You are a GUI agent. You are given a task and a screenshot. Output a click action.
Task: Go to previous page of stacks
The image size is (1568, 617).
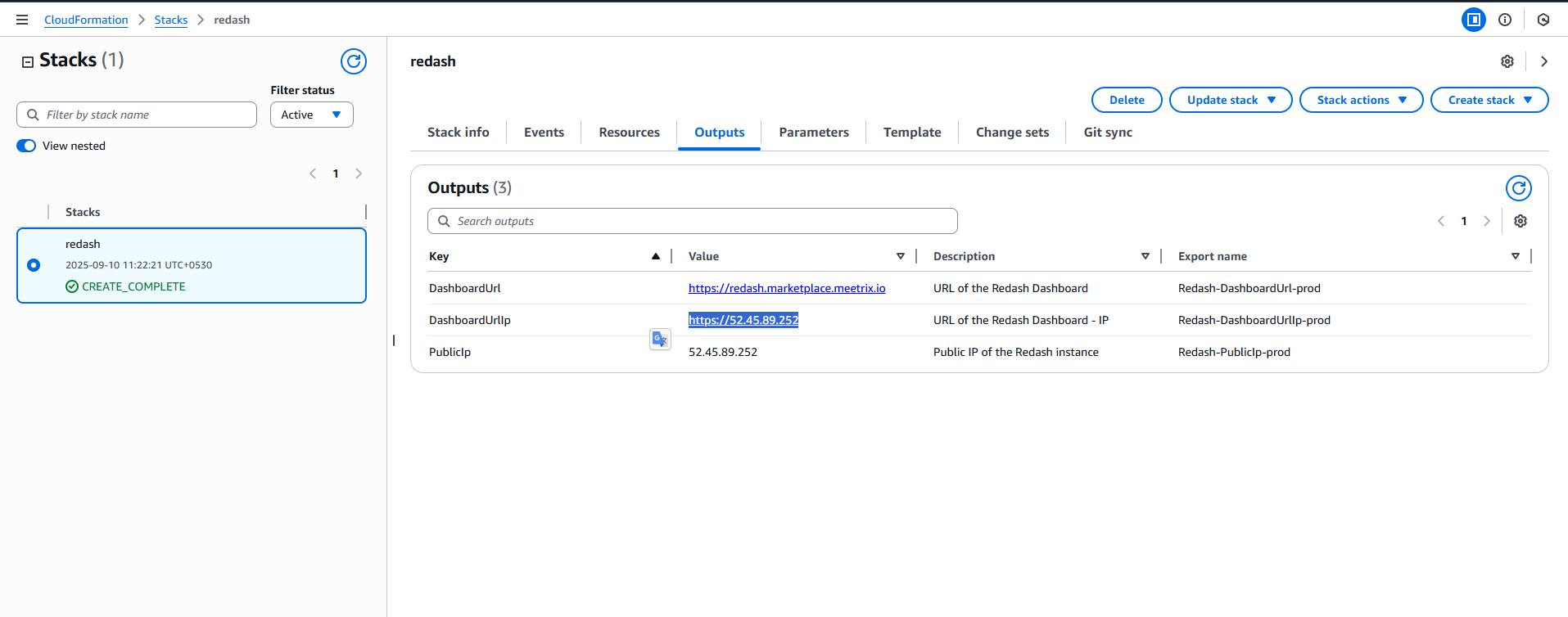click(313, 173)
